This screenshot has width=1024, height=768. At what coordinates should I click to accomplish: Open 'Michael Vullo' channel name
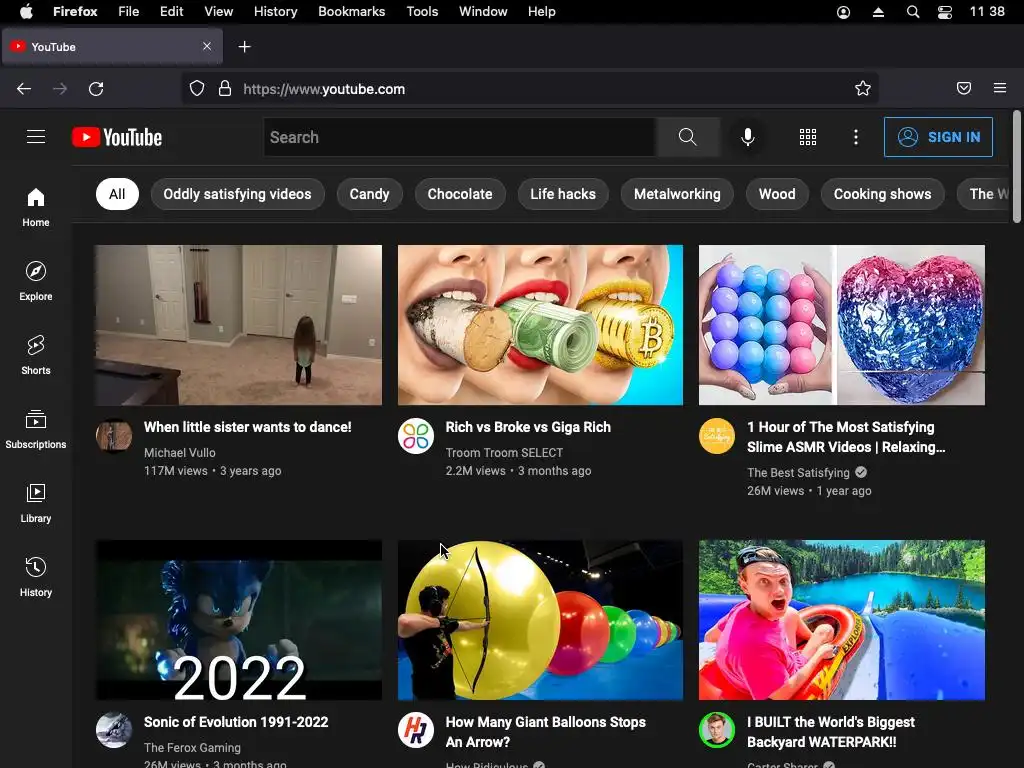pos(180,453)
